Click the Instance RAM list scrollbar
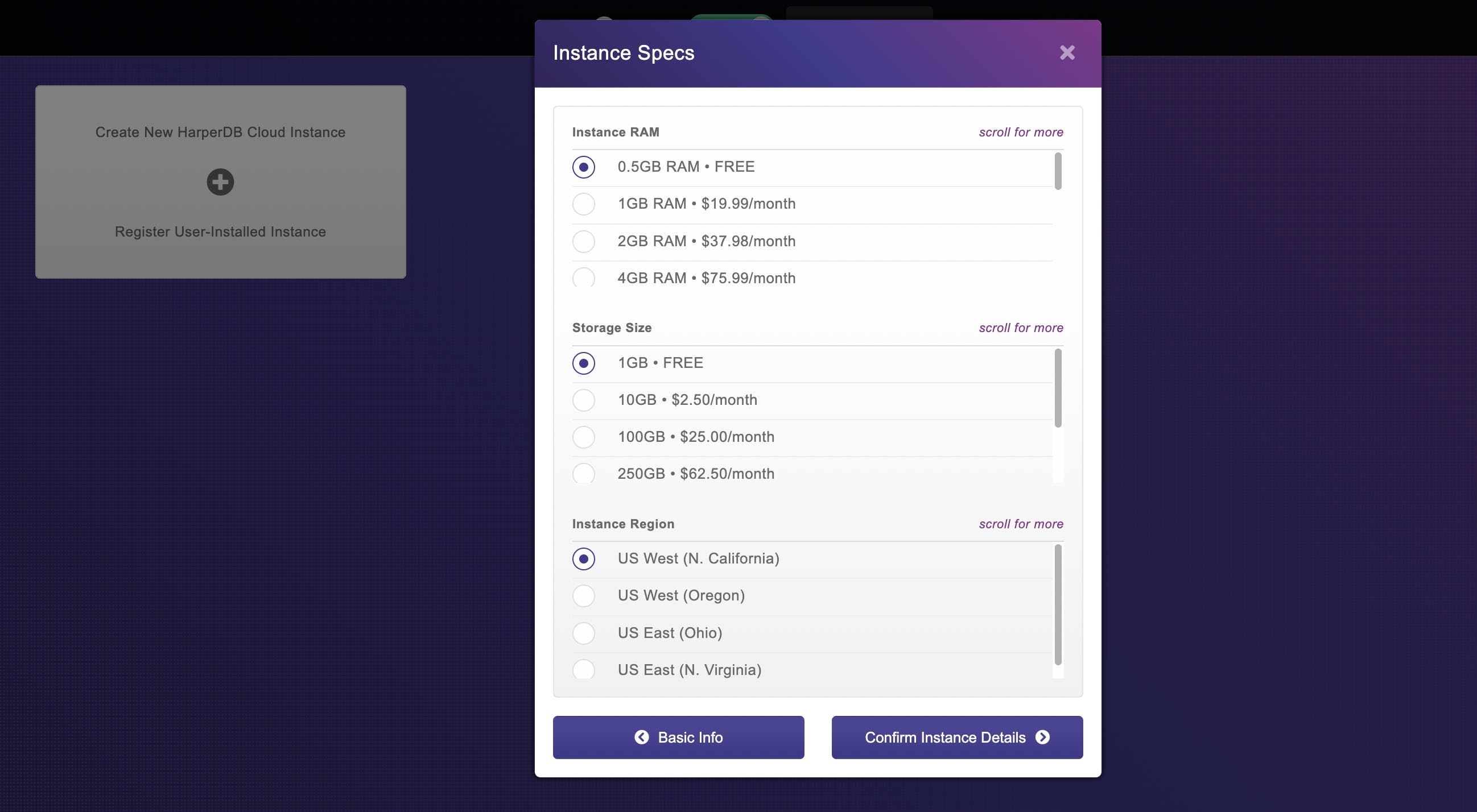The image size is (1477, 812). pyautogui.click(x=1058, y=171)
